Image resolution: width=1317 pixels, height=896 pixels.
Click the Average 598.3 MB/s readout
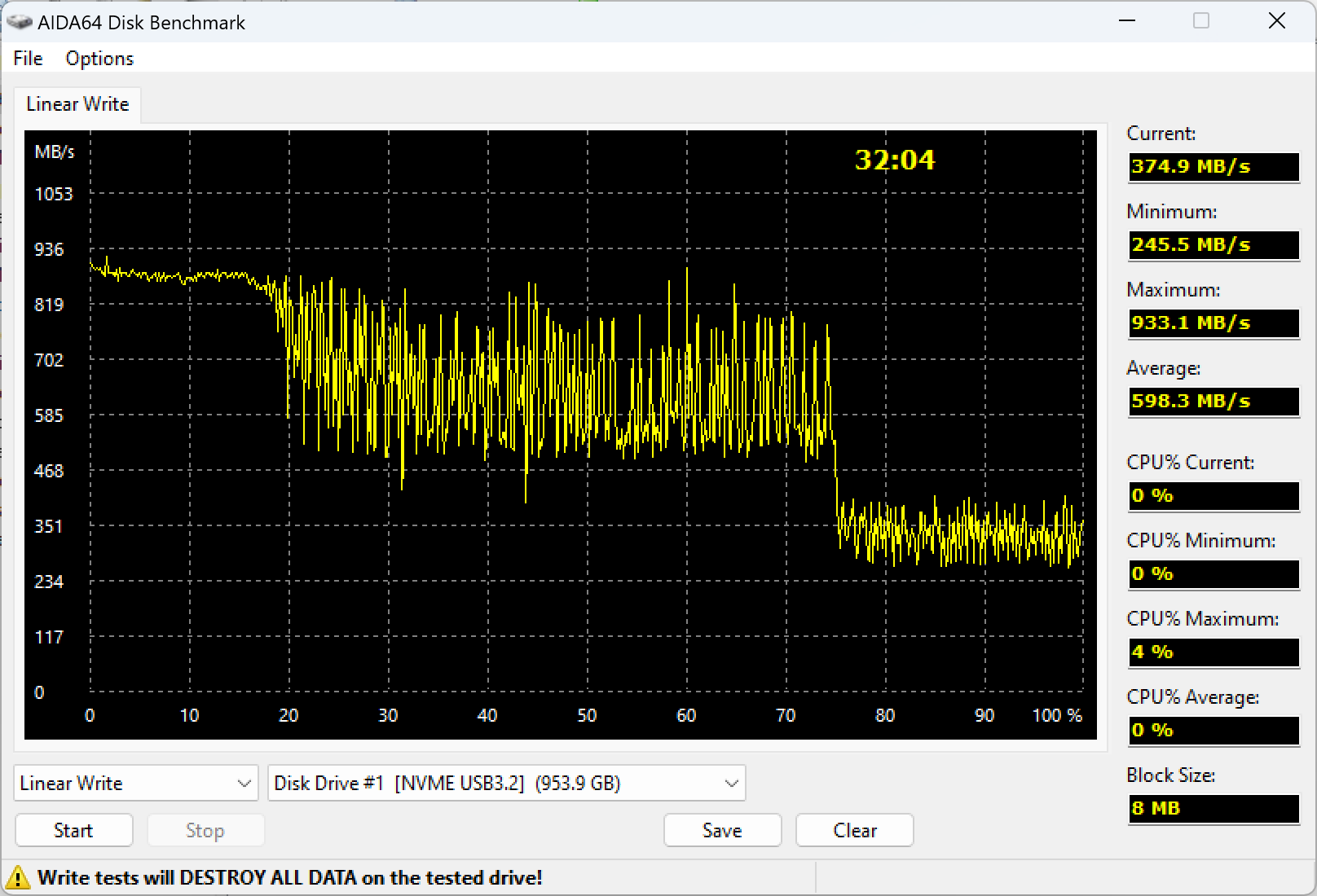click(1213, 401)
